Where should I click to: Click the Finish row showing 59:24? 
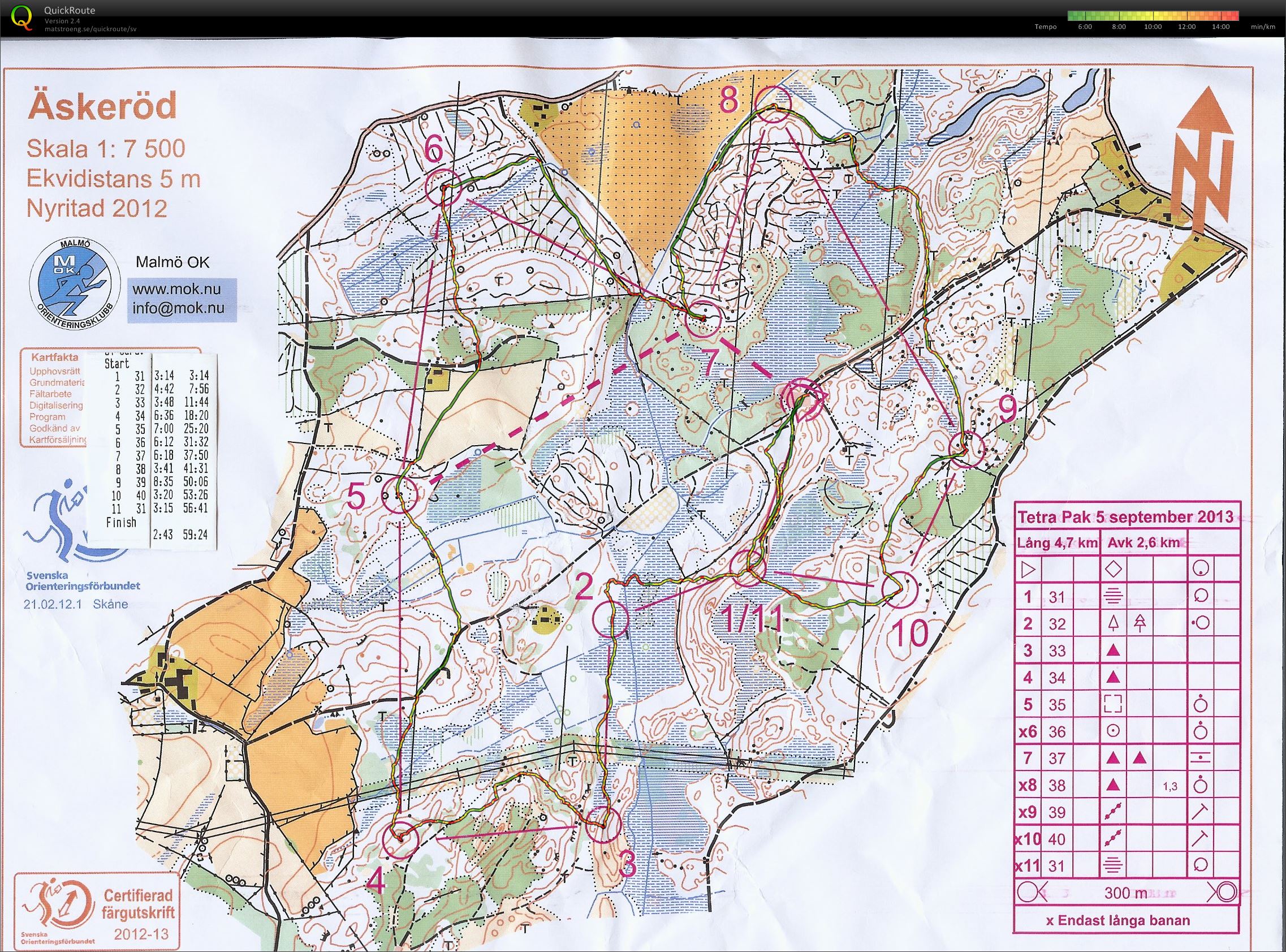click(156, 528)
